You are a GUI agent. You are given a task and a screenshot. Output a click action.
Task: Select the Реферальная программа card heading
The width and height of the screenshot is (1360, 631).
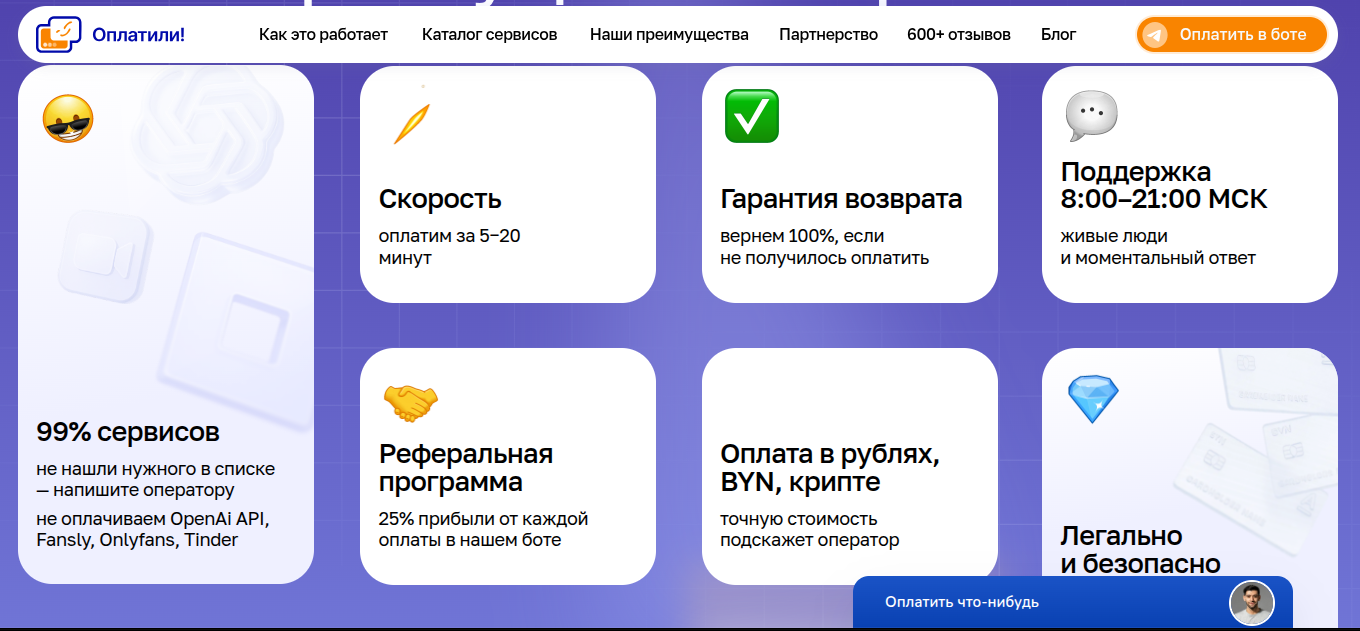pyautogui.click(x=466, y=468)
